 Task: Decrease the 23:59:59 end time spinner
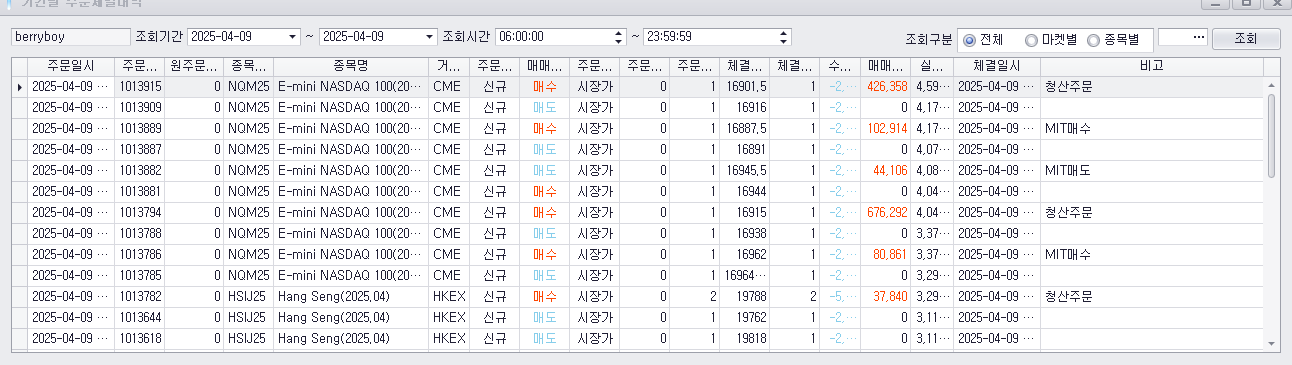[784, 41]
